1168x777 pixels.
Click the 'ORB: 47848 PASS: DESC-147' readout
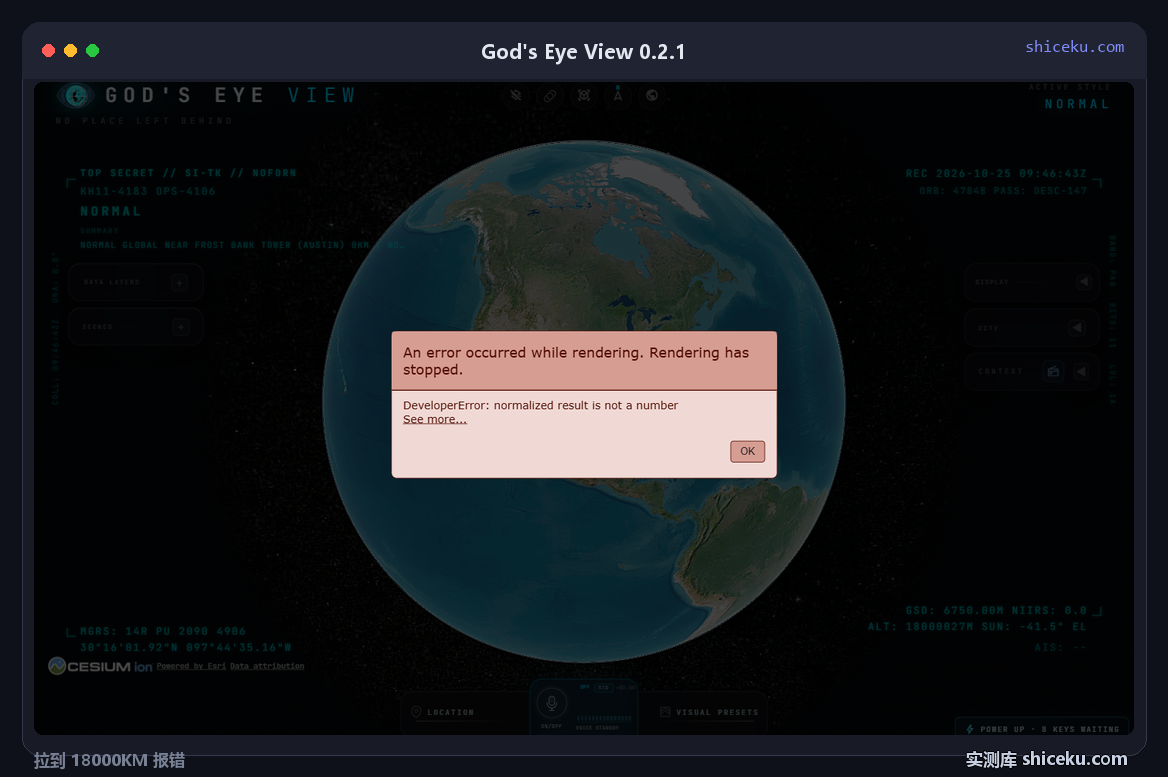pos(1003,191)
